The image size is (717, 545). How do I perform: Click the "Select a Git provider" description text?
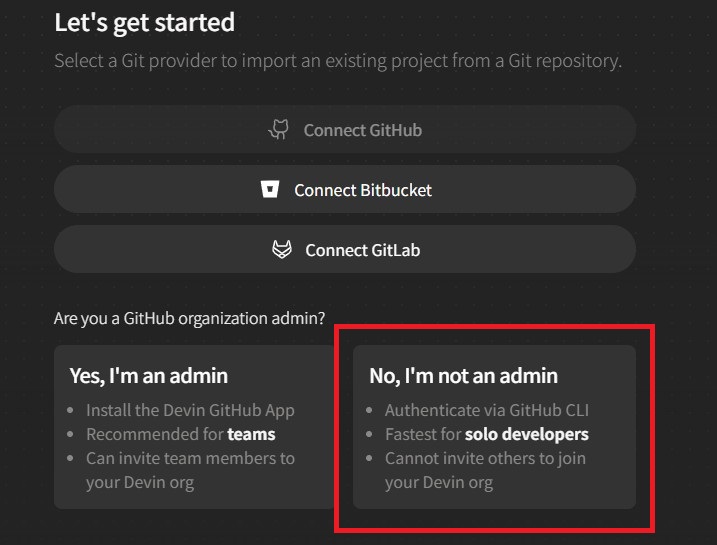click(x=338, y=61)
